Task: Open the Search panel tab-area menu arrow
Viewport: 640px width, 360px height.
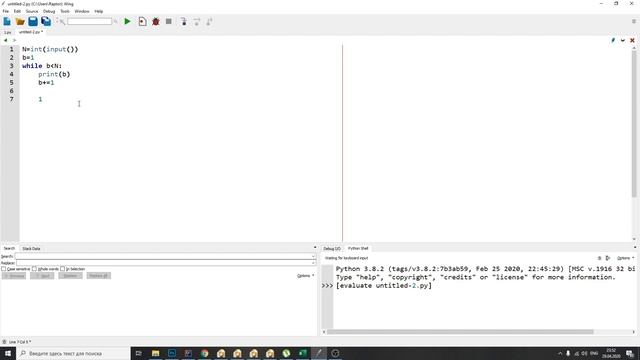Action: click(x=315, y=247)
